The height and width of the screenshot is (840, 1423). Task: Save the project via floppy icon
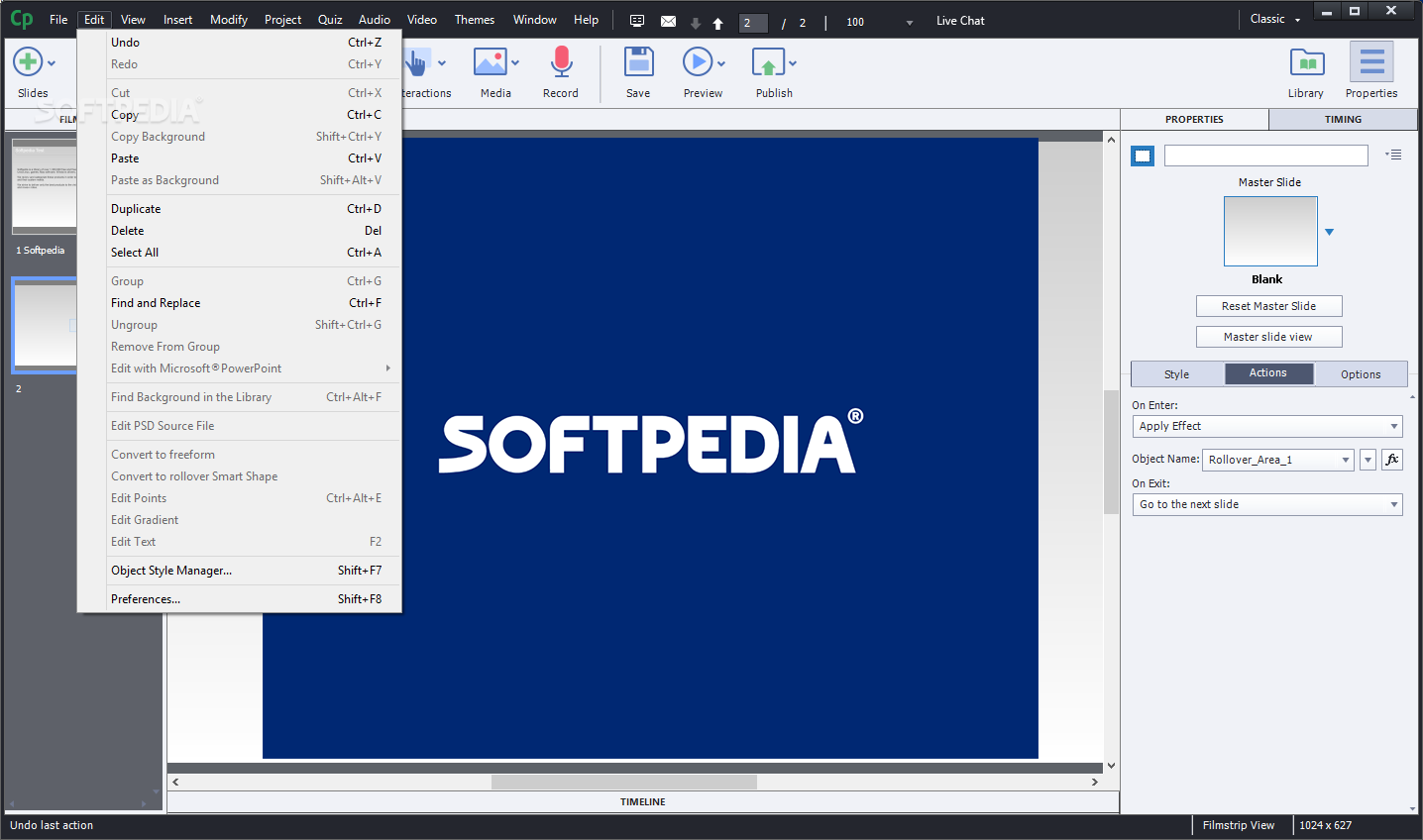pos(639,62)
